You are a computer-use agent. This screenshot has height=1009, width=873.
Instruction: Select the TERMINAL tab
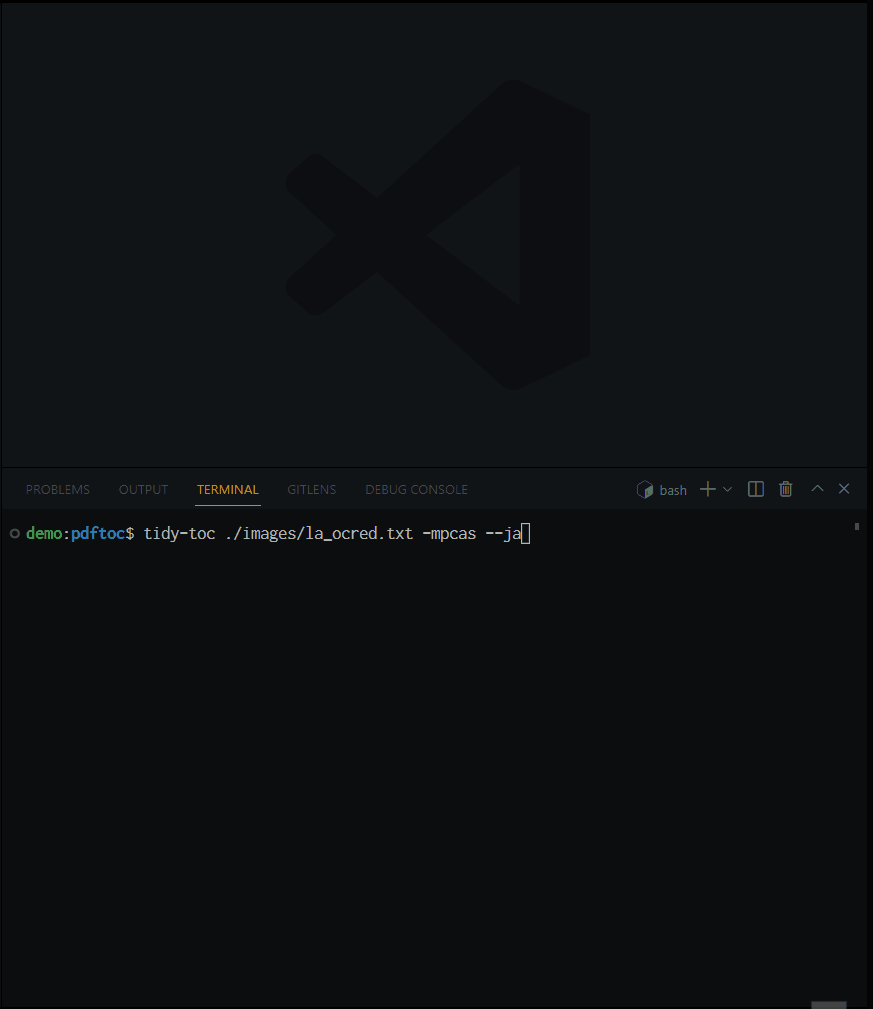coord(228,490)
